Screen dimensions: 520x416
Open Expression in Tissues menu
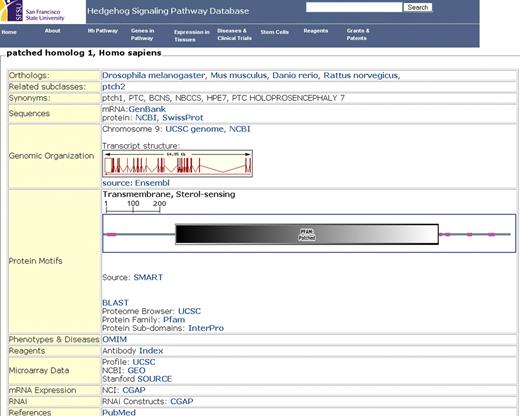click(x=192, y=36)
